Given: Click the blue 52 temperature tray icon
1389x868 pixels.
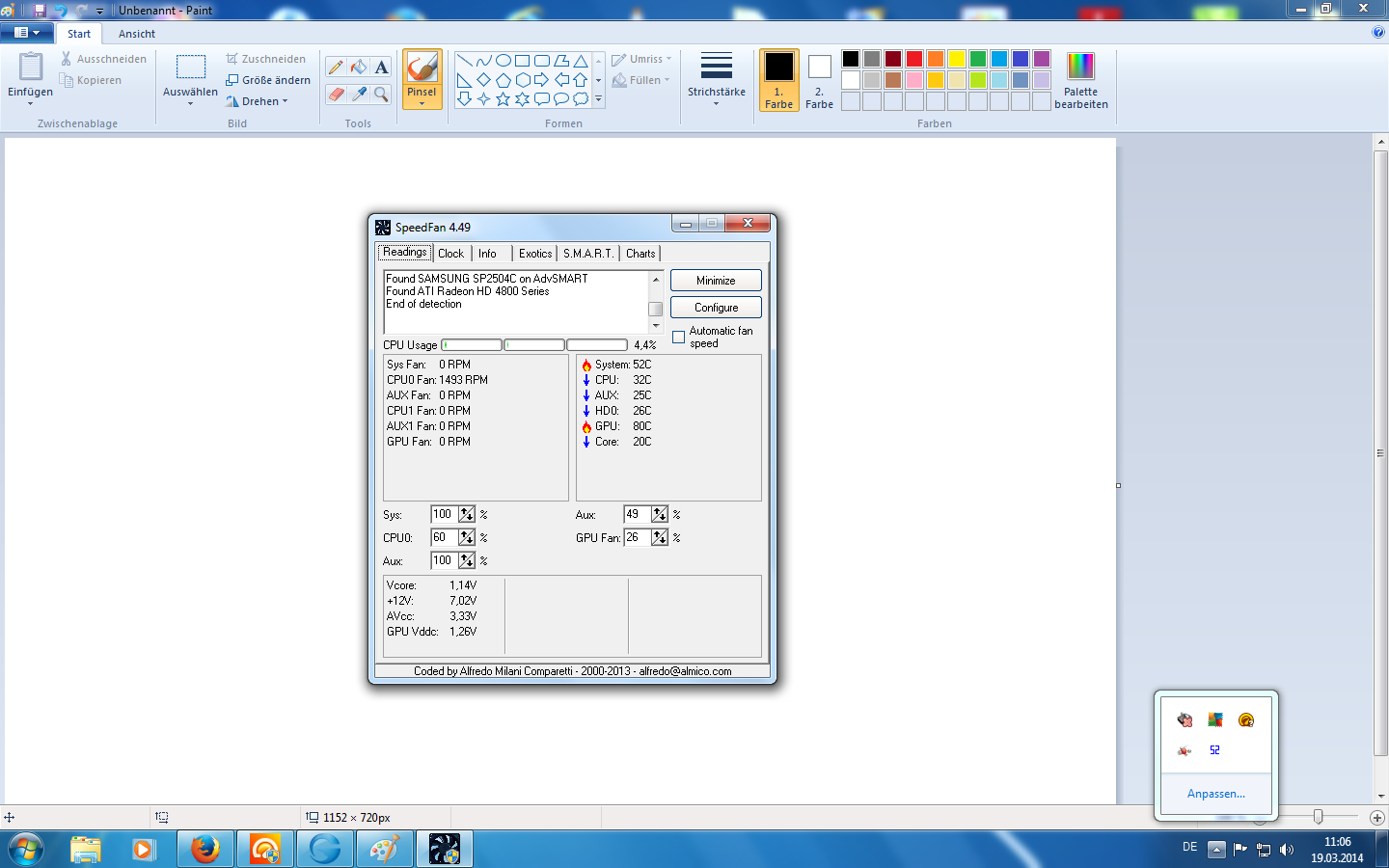Looking at the screenshot, I should point(1215,749).
